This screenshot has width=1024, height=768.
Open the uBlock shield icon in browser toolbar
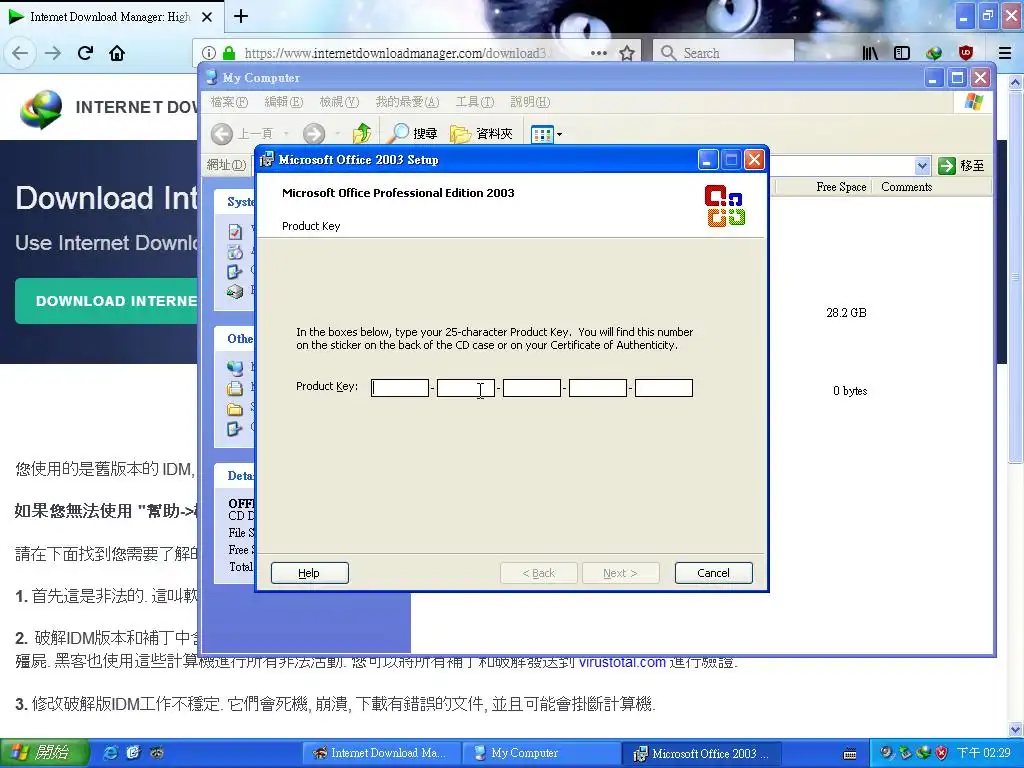[966, 53]
